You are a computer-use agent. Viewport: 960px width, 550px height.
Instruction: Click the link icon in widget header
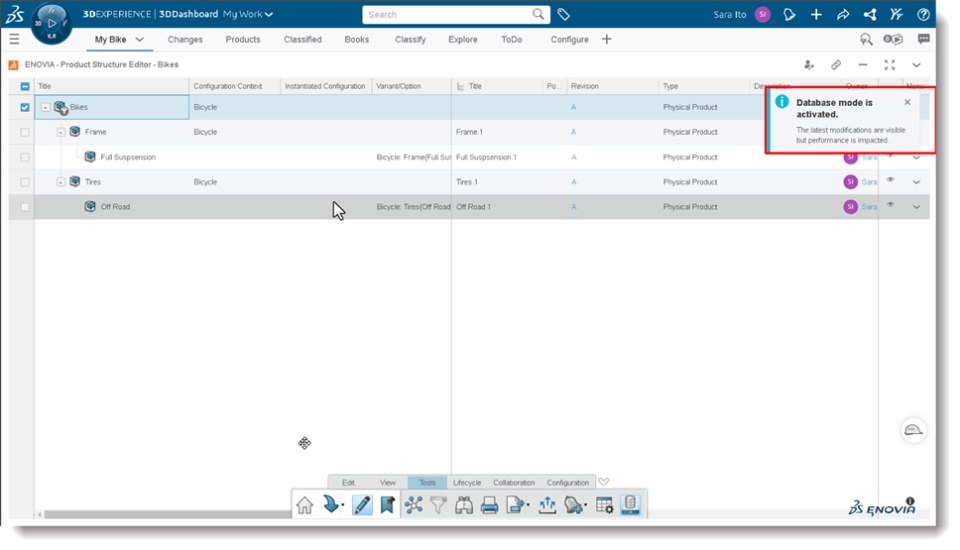[x=836, y=64]
